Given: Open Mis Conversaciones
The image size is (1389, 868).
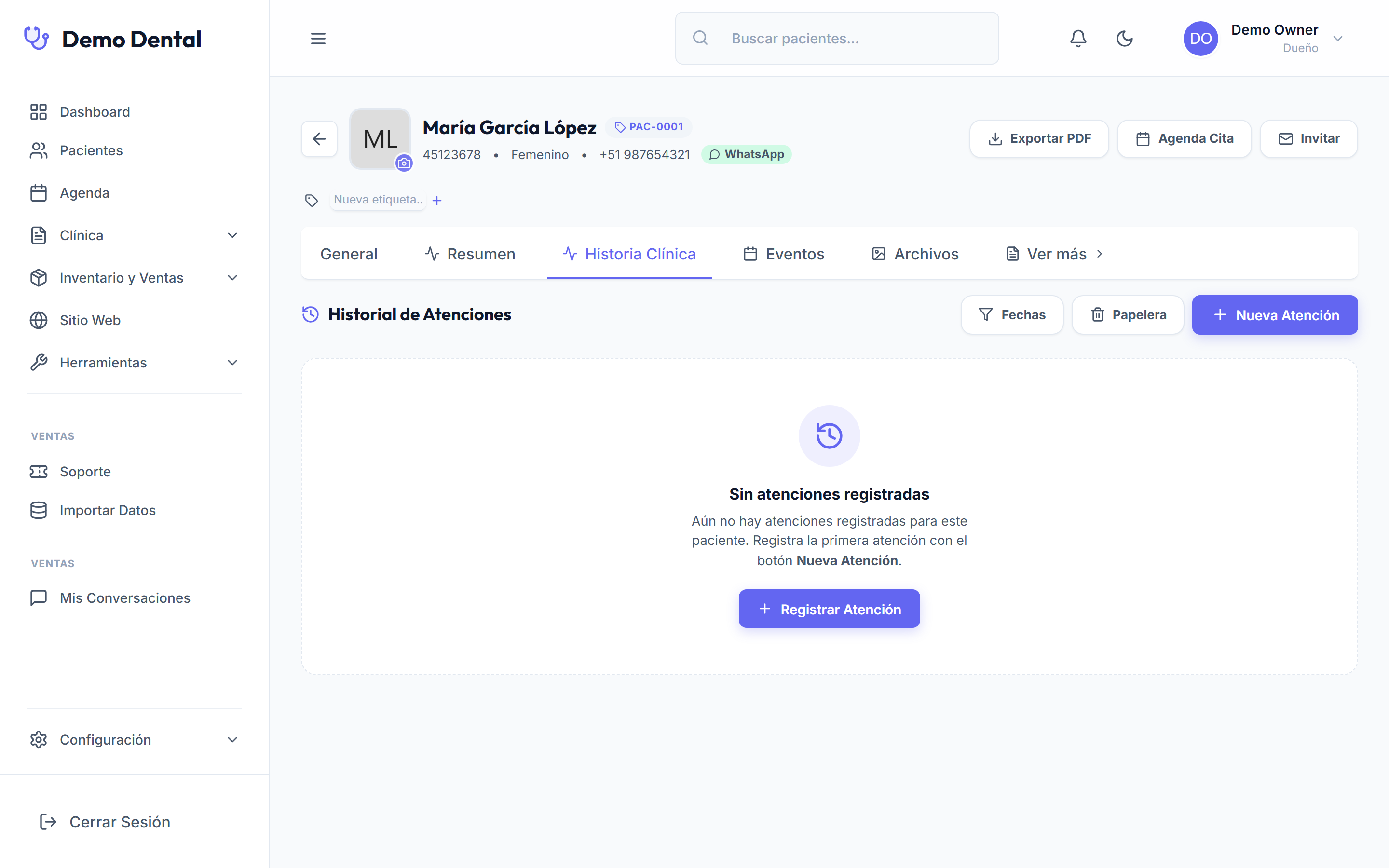Looking at the screenshot, I should click(134, 597).
